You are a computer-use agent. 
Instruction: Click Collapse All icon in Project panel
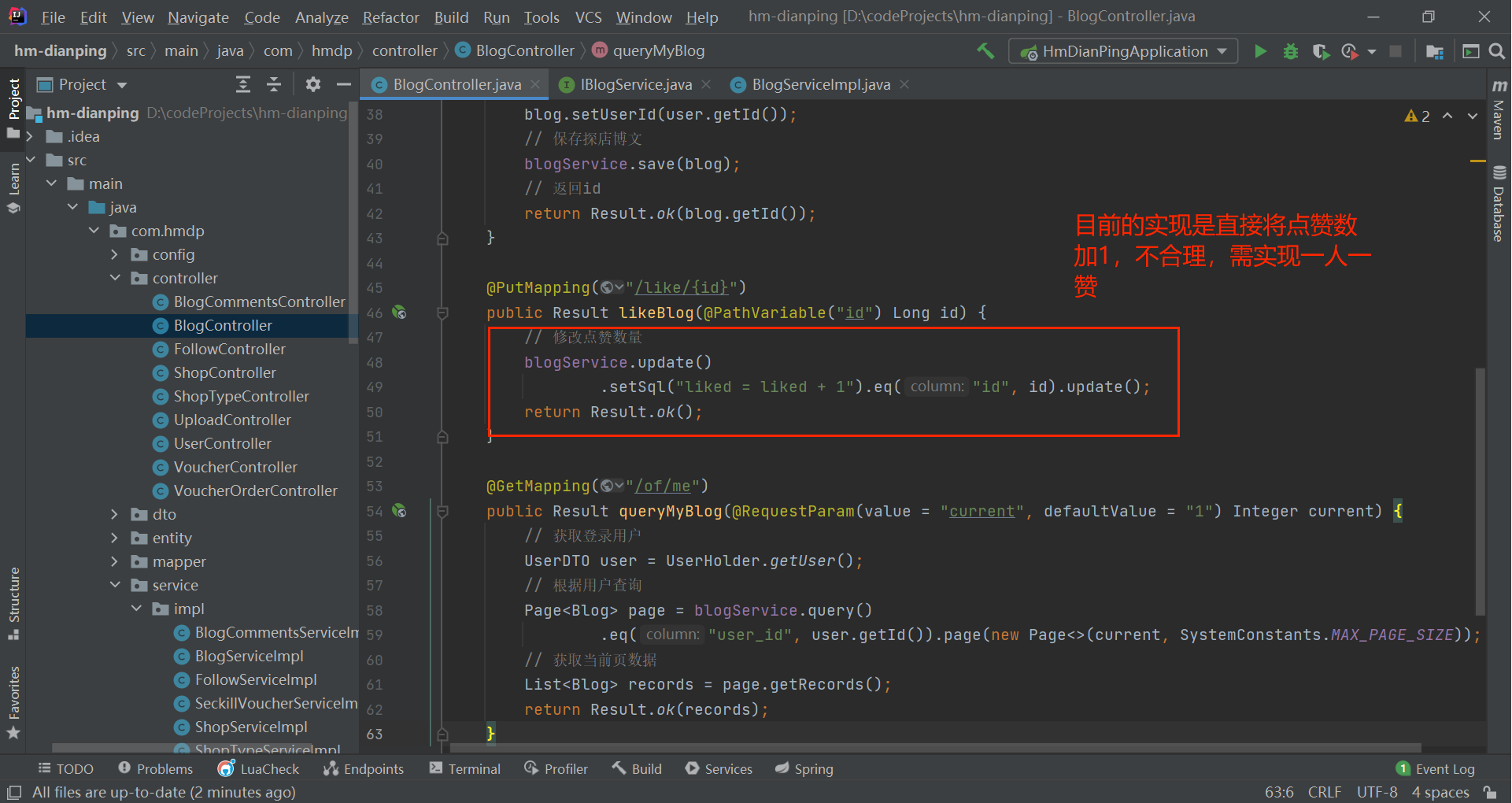coord(274,84)
